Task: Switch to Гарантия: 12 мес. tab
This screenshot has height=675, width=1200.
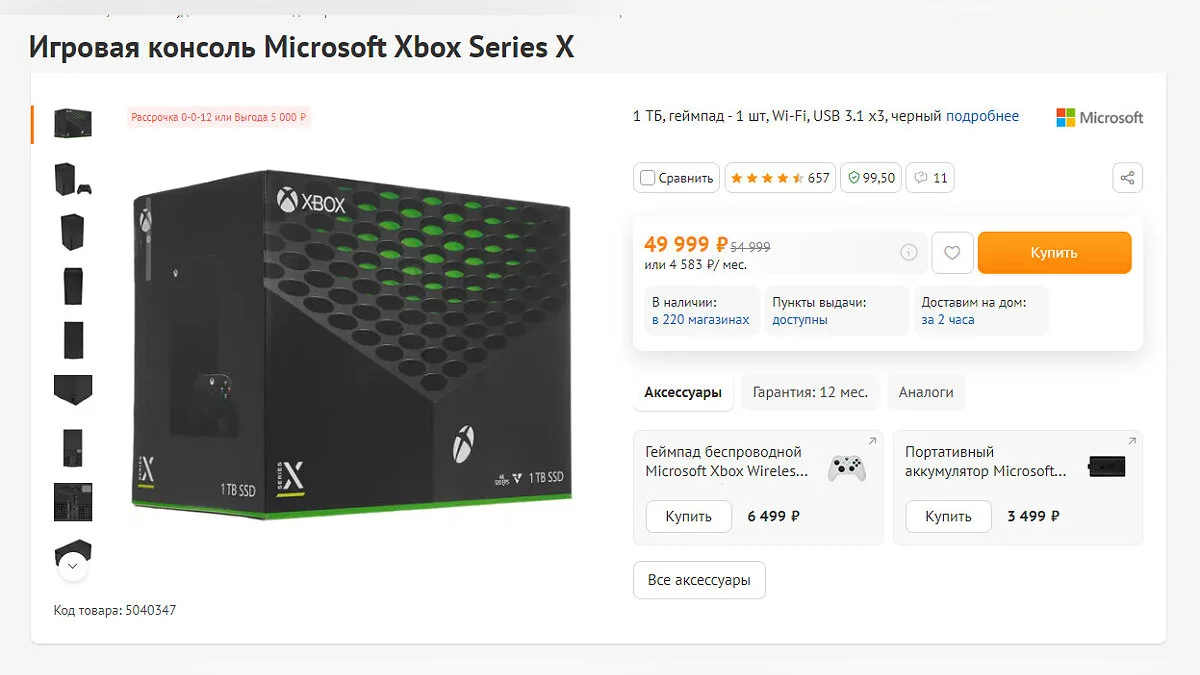Action: pos(810,392)
